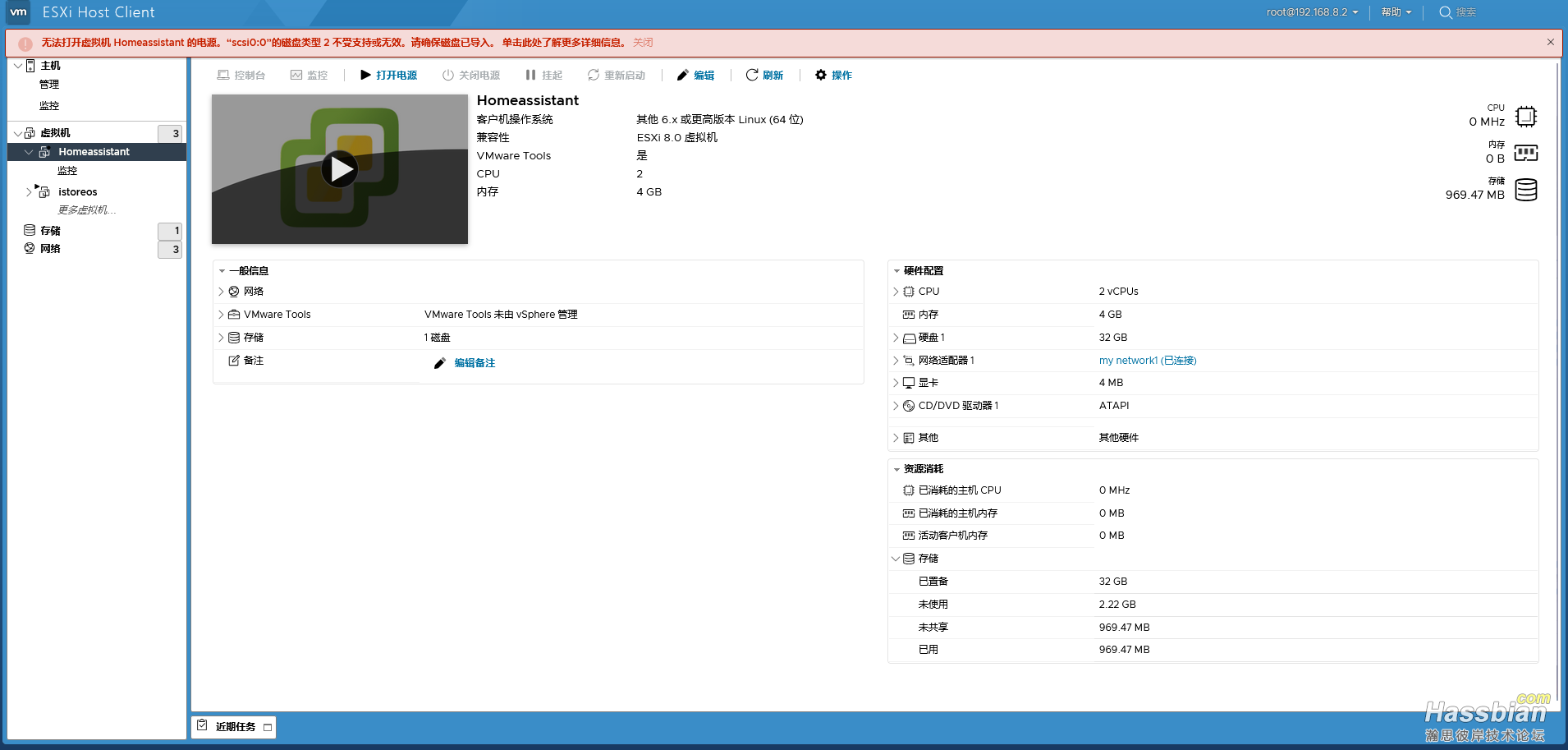Image resolution: width=1568 pixels, height=750 pixels.
Task: Collapse the 存储 row in resource consumption
Action: click(896, 559)
